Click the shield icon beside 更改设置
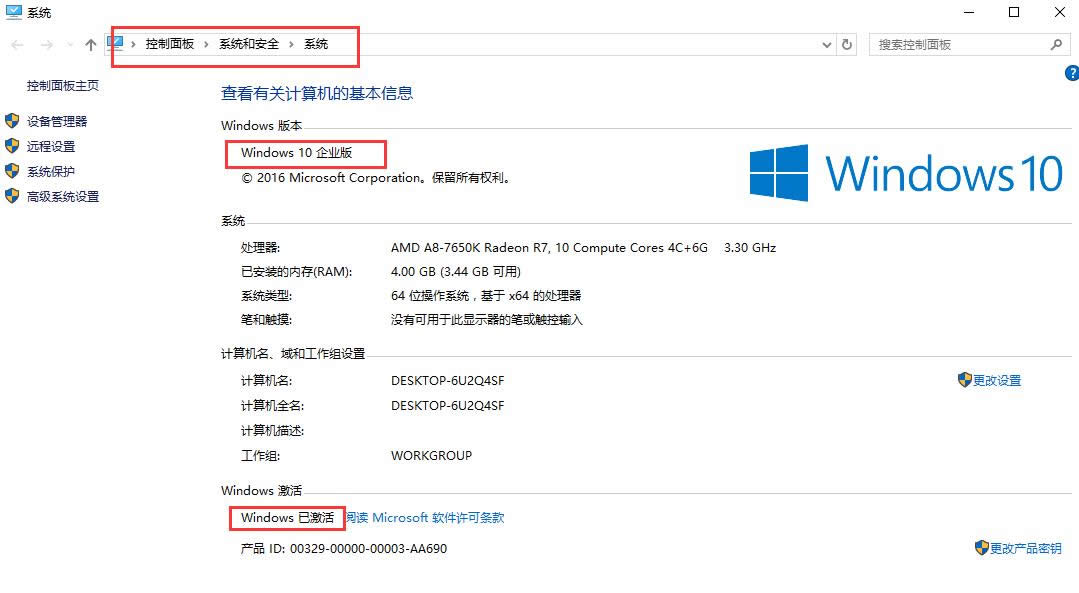This screenshot has height=593, width=1079. tap(962, 380)
